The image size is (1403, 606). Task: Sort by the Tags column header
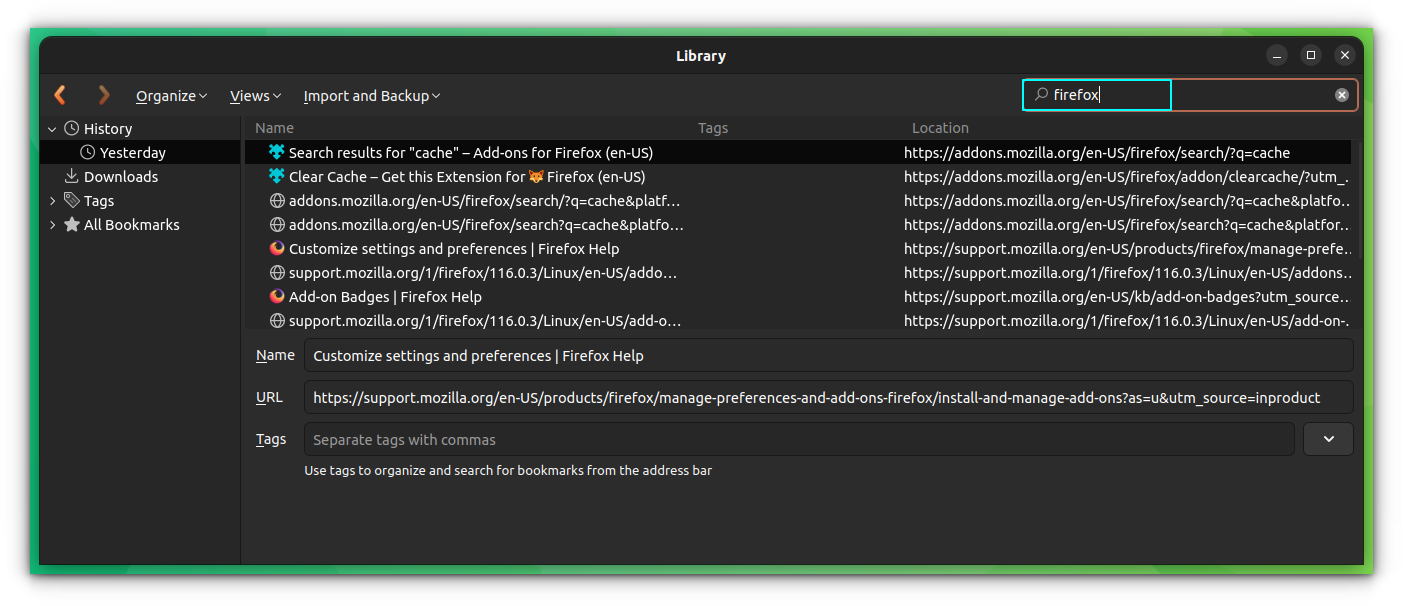pos(713,128)
